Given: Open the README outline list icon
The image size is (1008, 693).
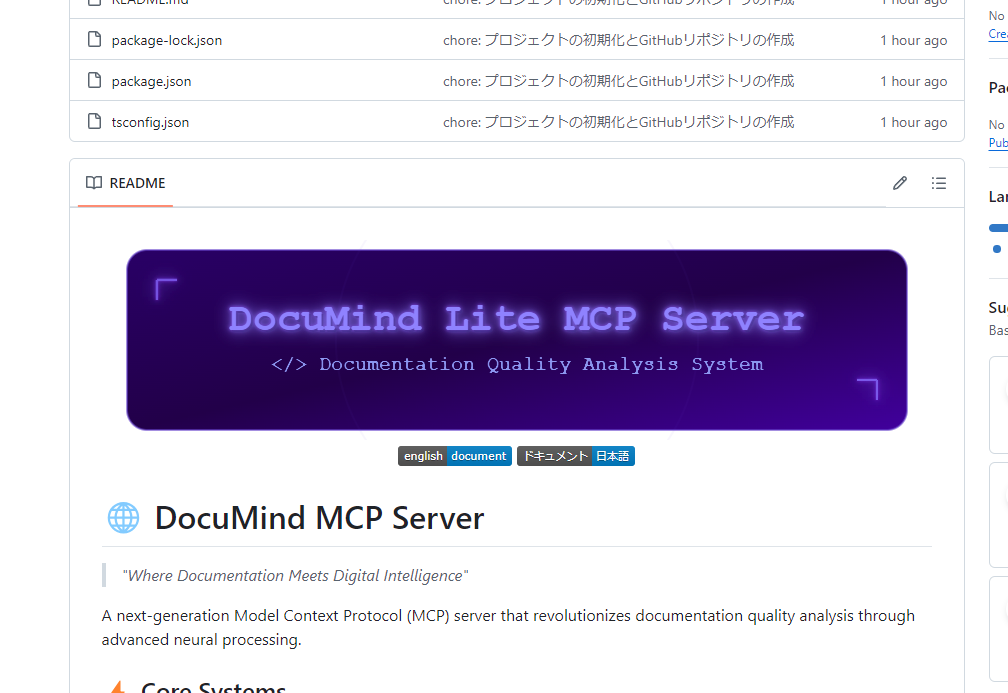Looking at the screenshot, I should tap(939, 183).
